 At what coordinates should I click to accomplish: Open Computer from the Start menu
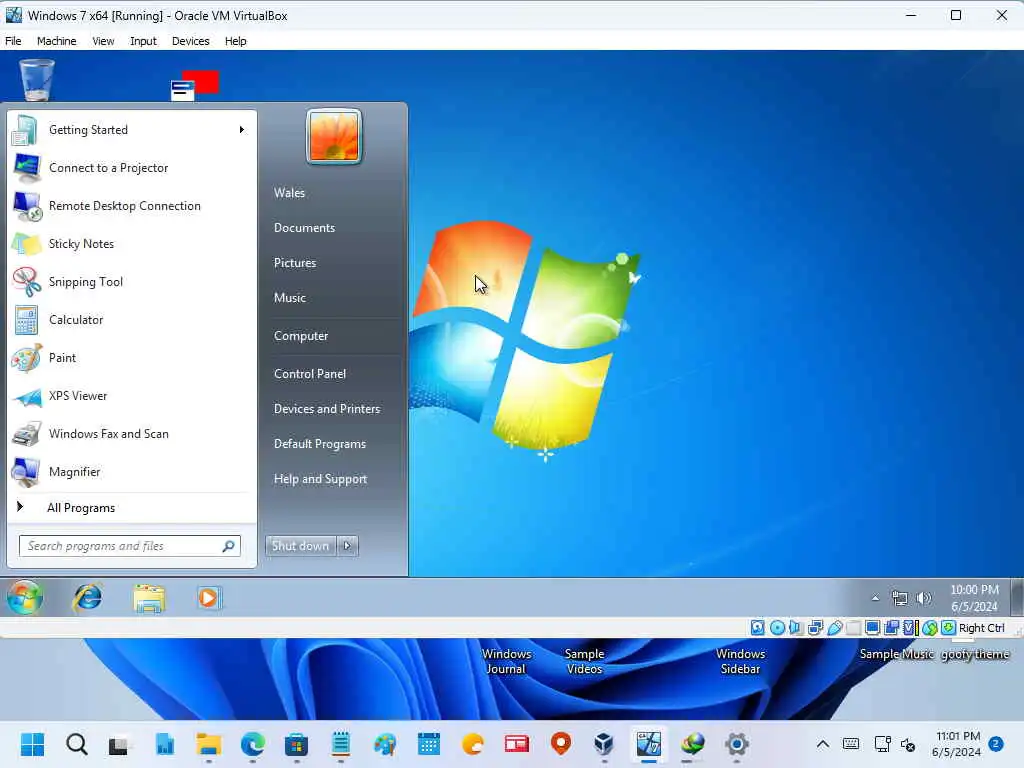pos(301,336)
